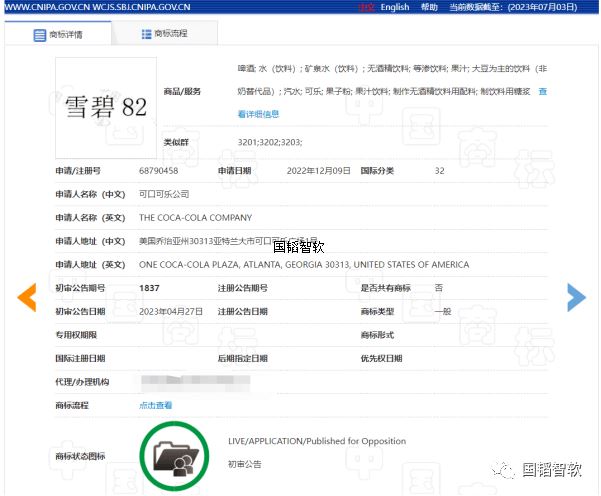Screen dimensions: 601x496
Task: Open the 商标详情 tab
Action: click(x=58, y=33)
